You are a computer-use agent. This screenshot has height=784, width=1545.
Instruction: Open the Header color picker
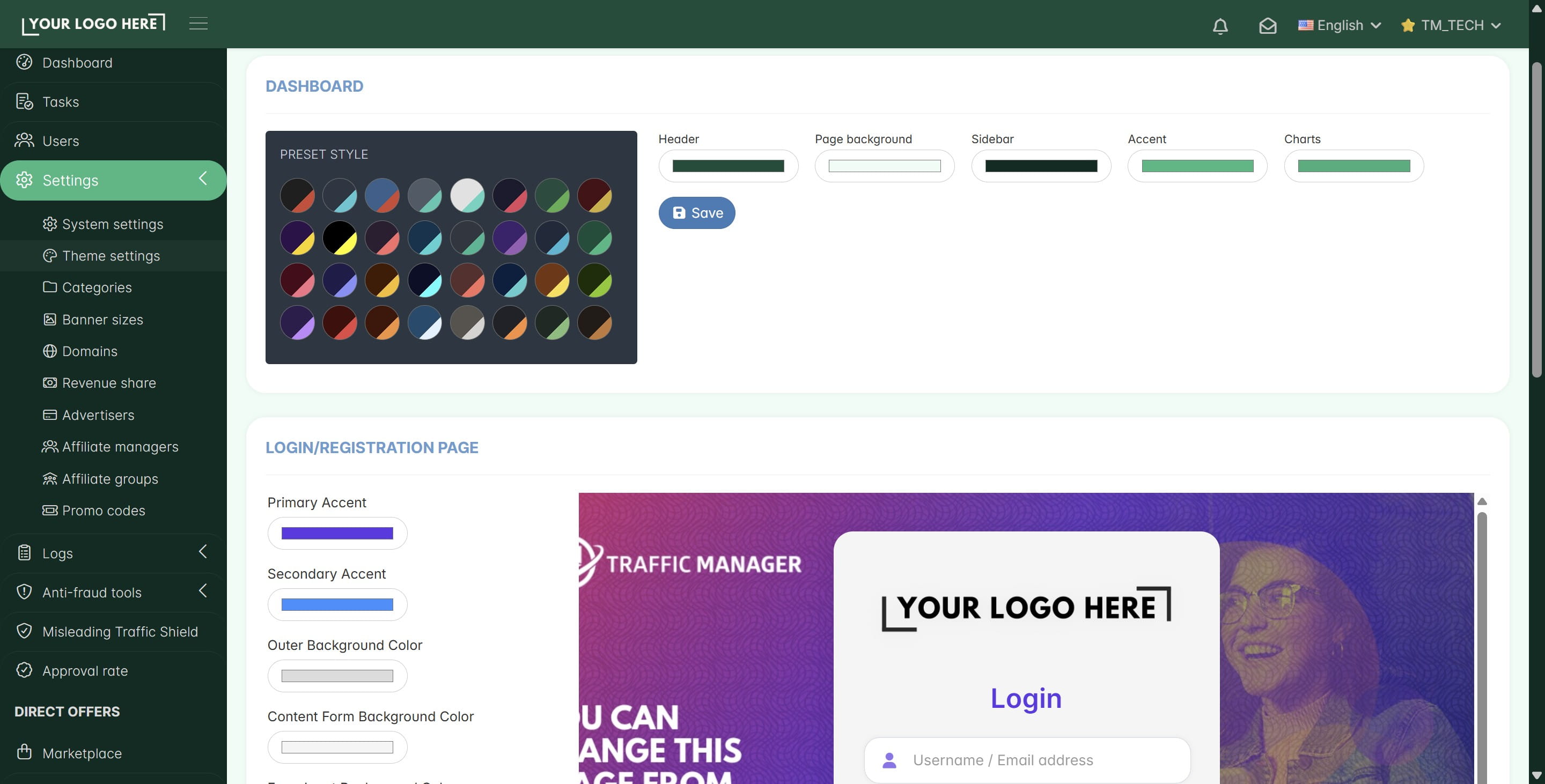(728, 166)
